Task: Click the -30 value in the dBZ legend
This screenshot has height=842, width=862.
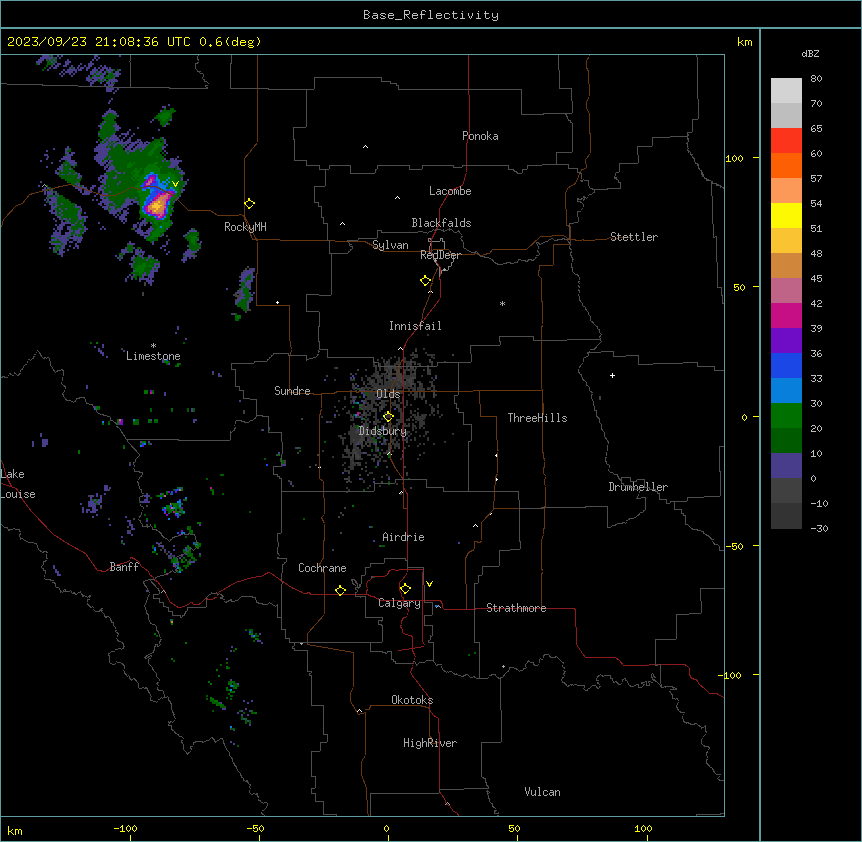Action: [x=819, y=529]
